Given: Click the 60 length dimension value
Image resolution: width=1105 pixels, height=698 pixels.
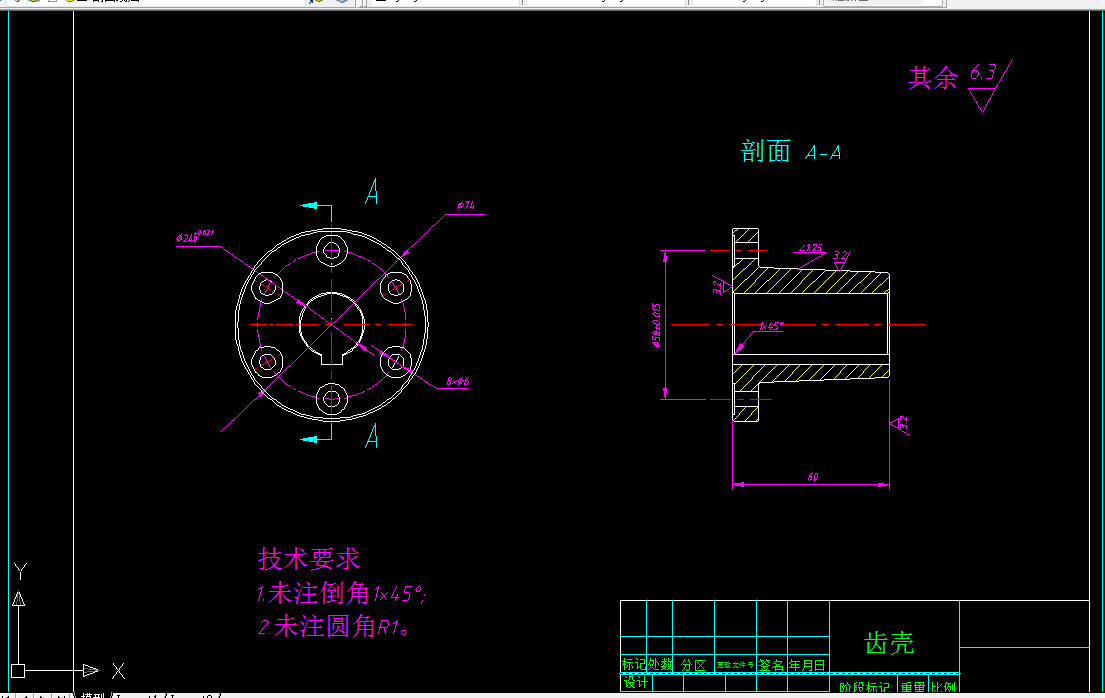Looking at the screenshot, I should [x=813, y=477].
